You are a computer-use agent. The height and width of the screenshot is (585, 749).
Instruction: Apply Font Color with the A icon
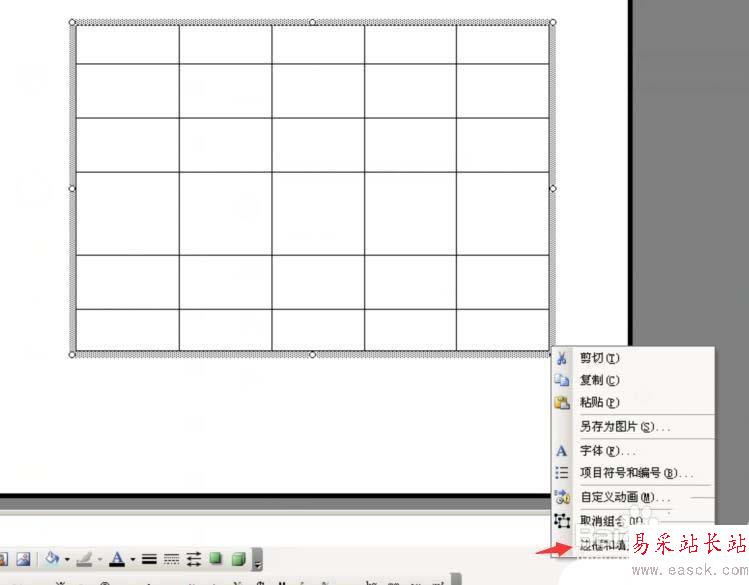click(117, 559)
